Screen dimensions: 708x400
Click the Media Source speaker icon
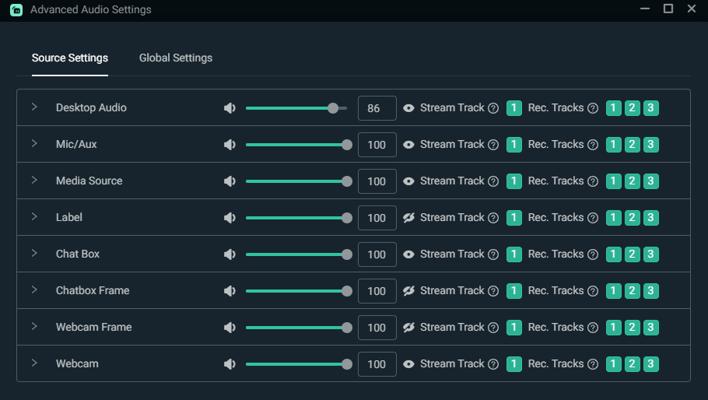tap(230, 181)
